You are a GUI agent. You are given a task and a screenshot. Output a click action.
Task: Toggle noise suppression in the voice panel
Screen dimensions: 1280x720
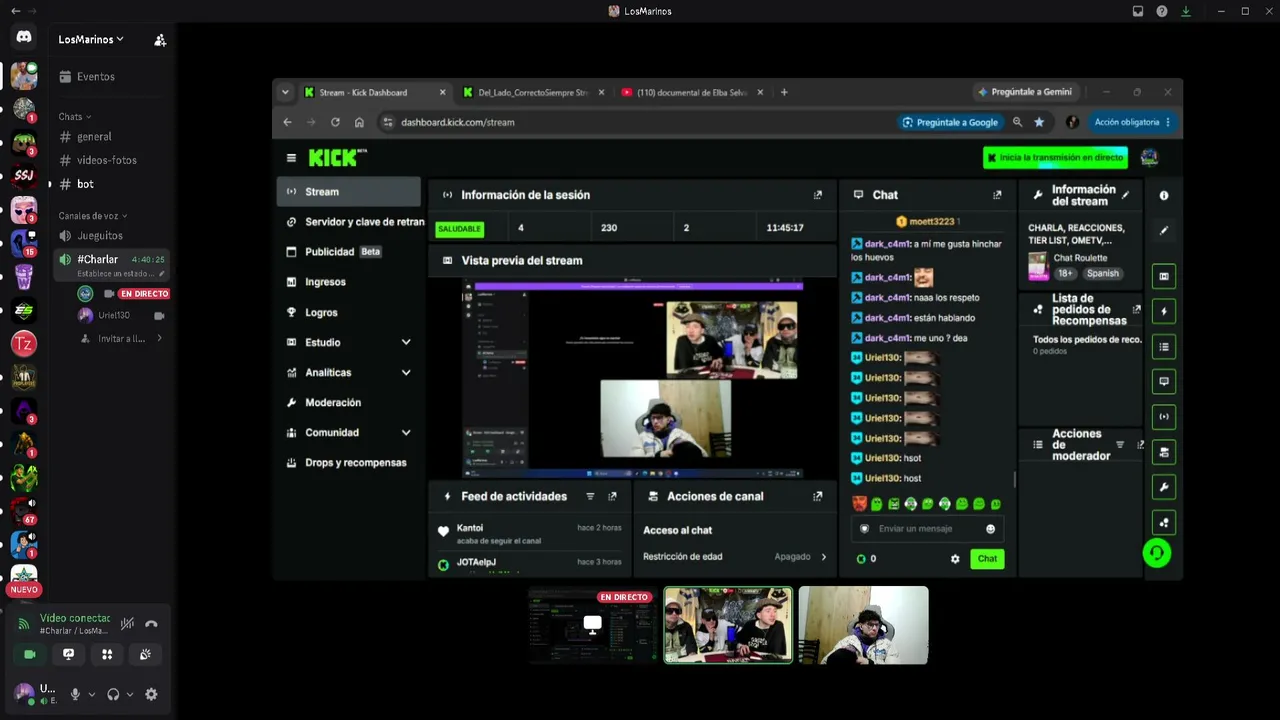127,624
